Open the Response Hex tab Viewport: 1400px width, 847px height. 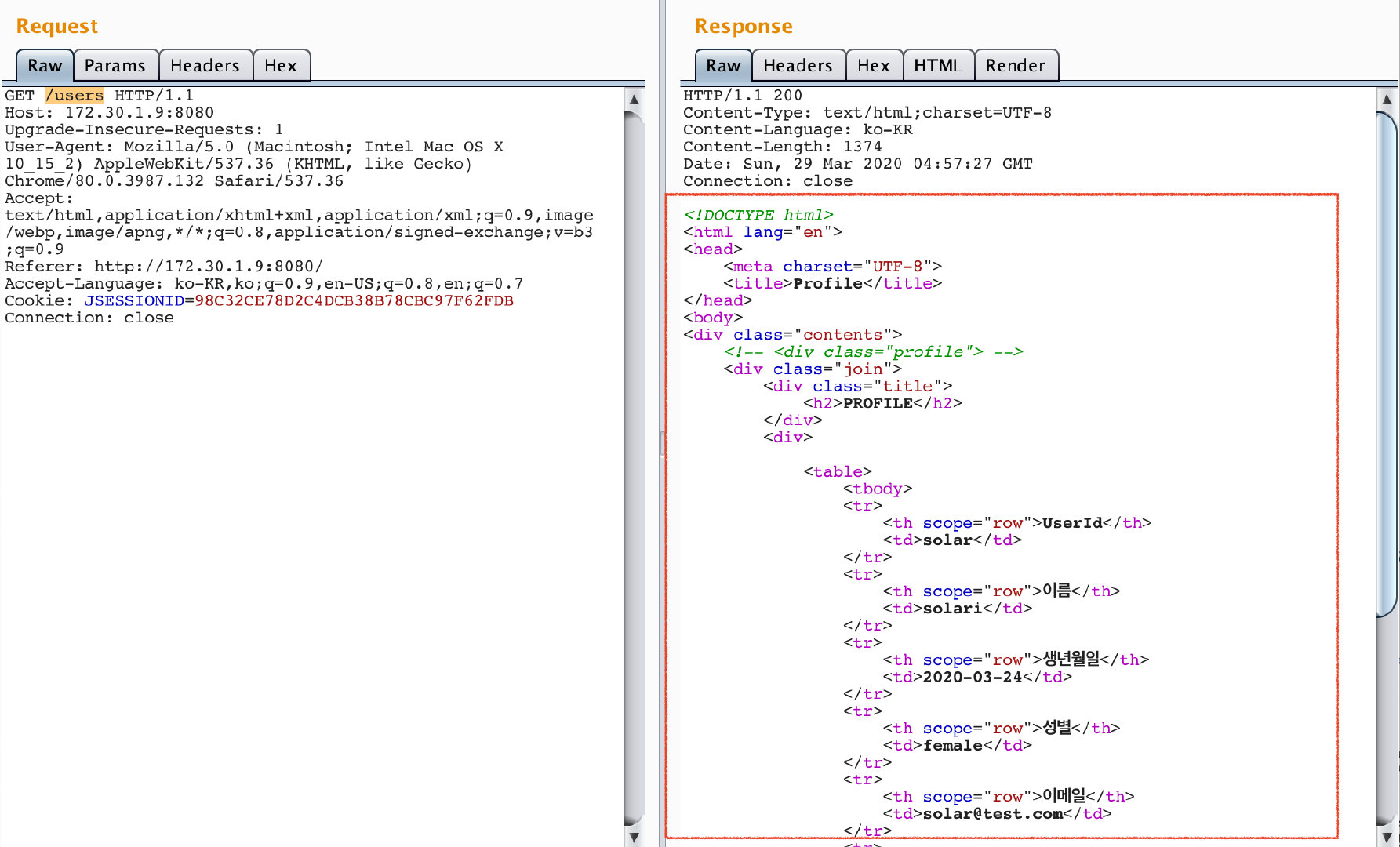(x=874, y=65)
